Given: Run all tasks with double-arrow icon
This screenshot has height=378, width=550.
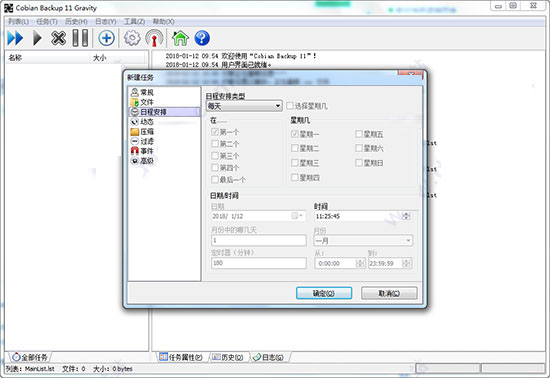Looking at the screenshot, I should tap(15, 38).
